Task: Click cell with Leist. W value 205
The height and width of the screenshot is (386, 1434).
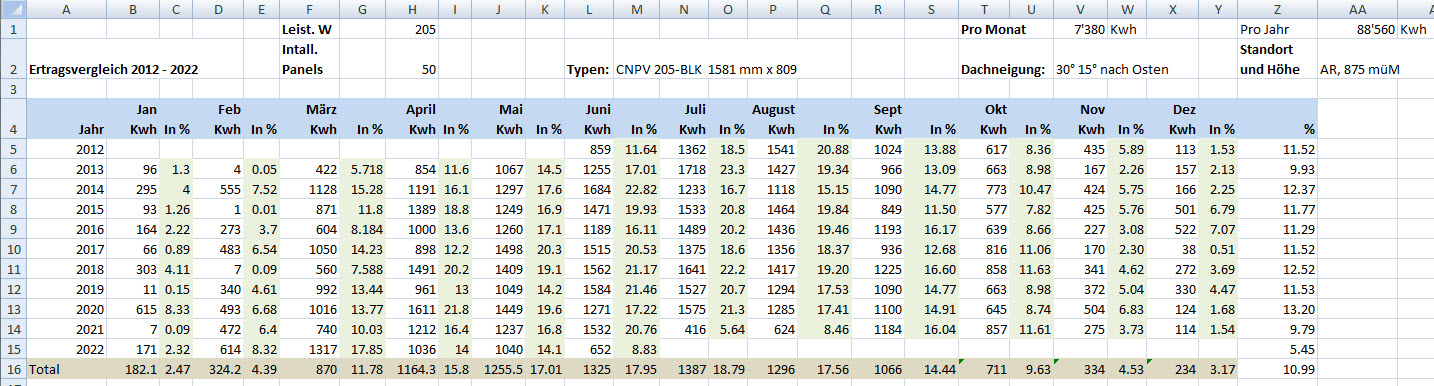Action: pyautogui.click(x=409, y=29)
